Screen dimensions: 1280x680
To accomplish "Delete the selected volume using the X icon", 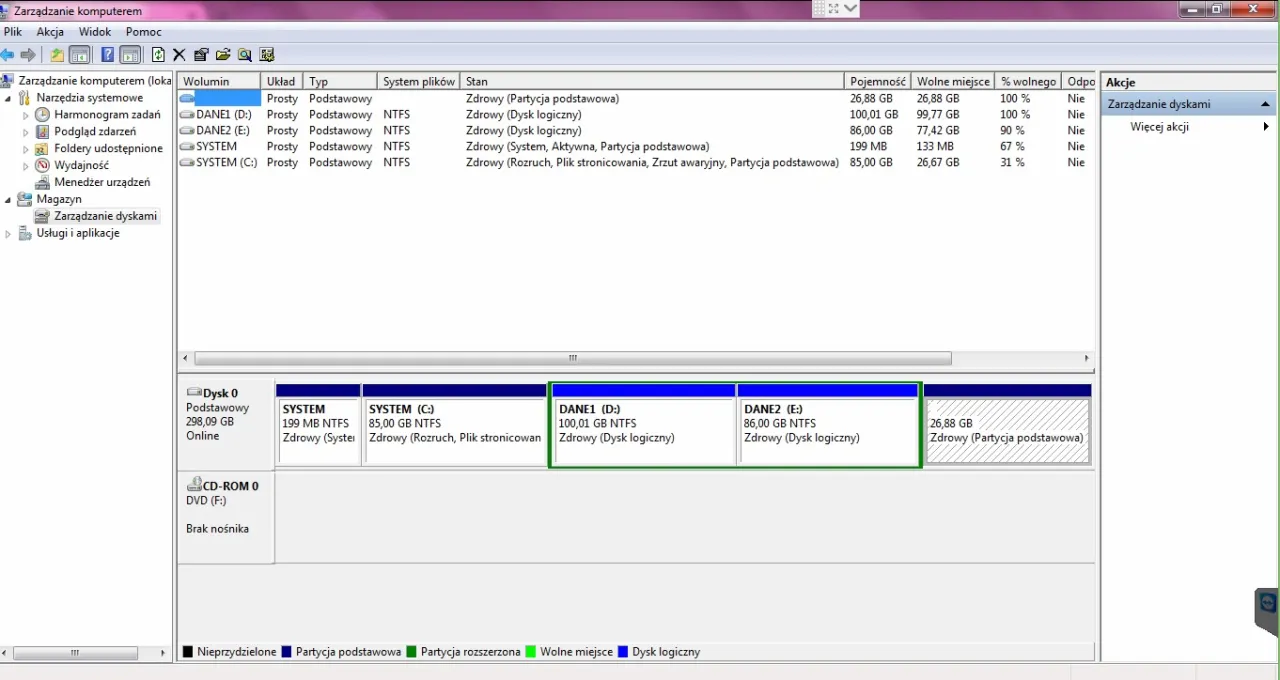I will click(179, 55).
